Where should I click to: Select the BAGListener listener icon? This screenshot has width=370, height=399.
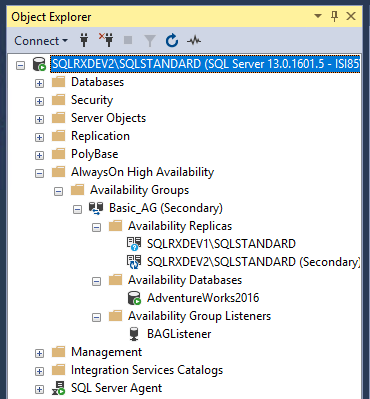pos(134,334)
